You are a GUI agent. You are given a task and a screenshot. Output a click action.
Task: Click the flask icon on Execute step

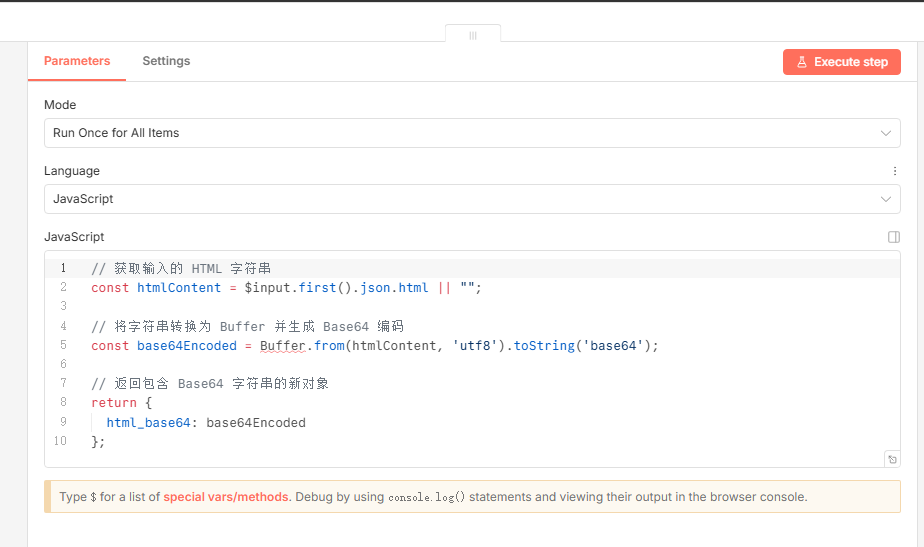coord(801,62)
